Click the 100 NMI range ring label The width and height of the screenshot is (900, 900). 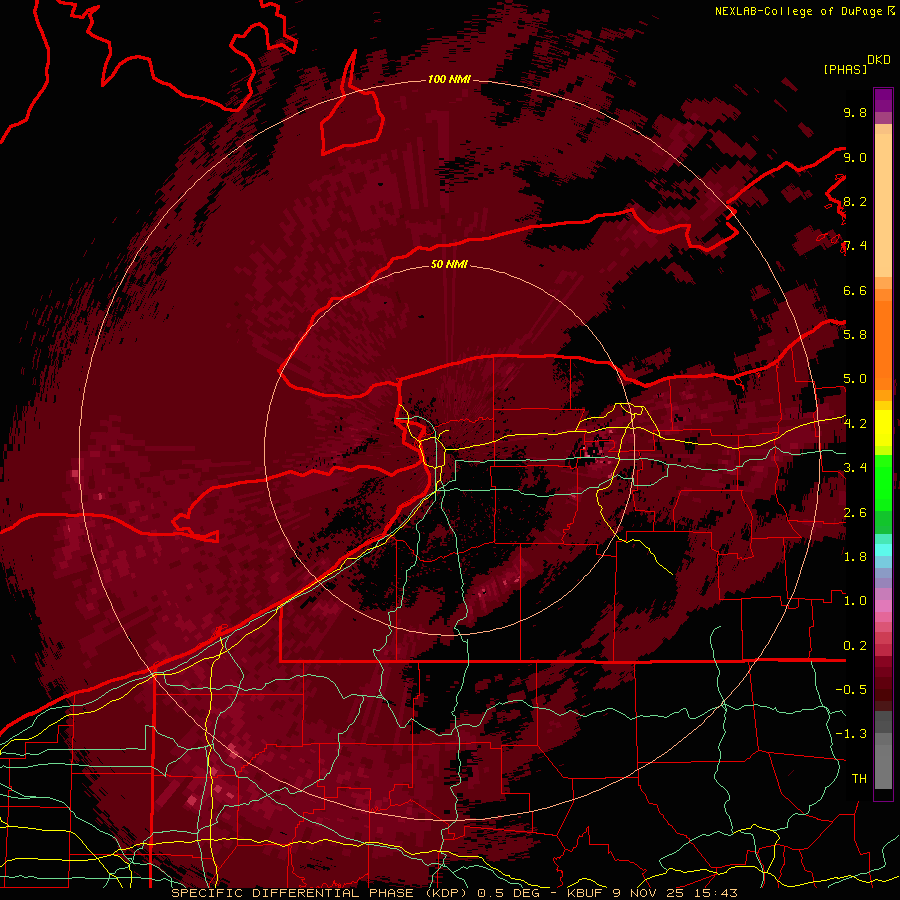[x=449, y=79]
